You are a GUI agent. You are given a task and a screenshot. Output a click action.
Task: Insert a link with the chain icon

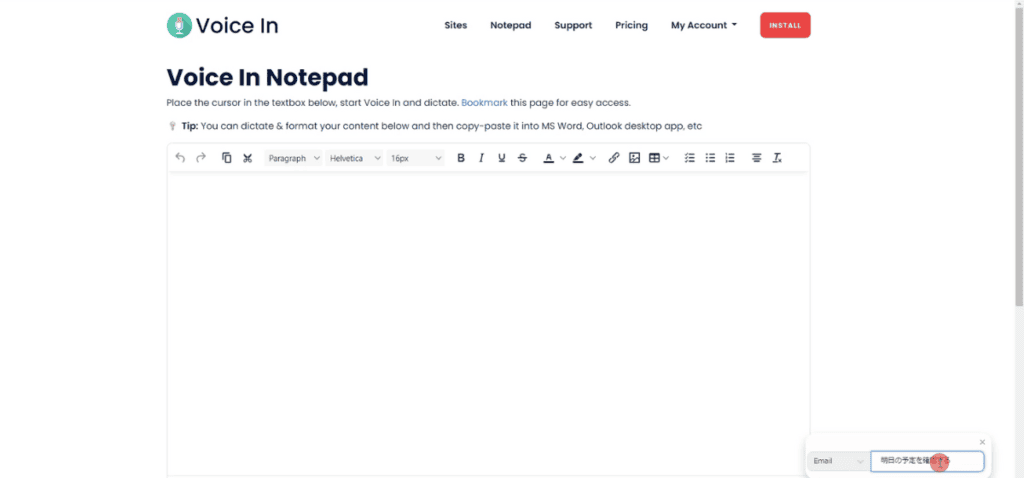pos(614,157)
